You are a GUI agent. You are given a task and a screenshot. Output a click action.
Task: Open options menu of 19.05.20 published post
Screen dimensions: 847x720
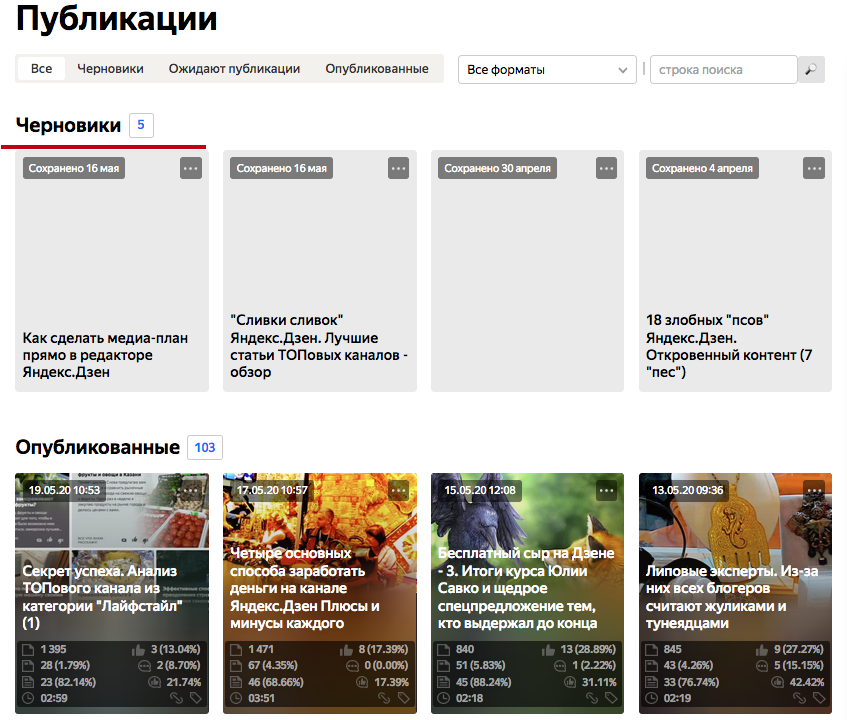191,490
